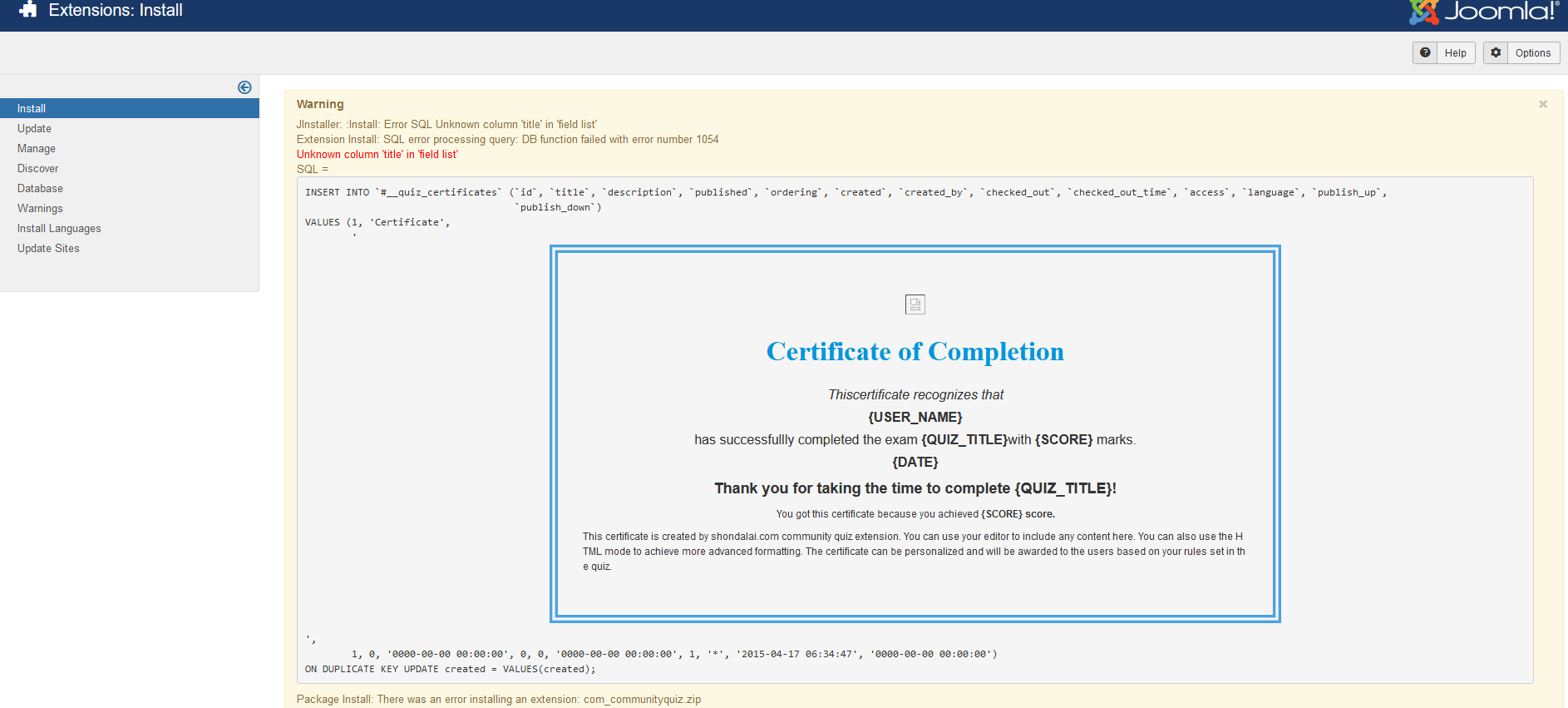Click the 'Package Install' error message line
This screenshot has height=708, width=1568.
(x=498, y=700)
